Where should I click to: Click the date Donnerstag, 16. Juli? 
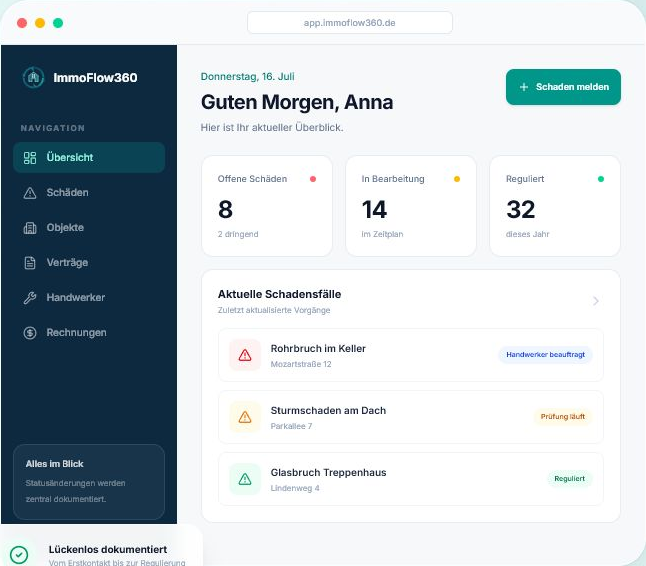248,76
